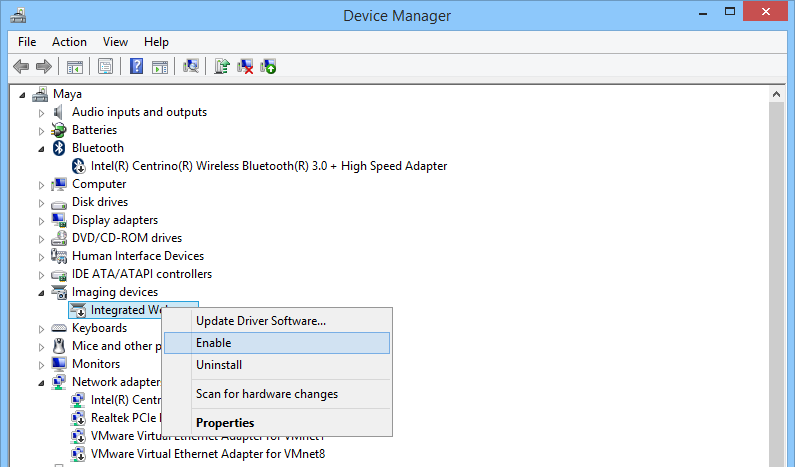This screenshot has height=467, width=795.
Task: Click the Back arrow toolbar icon
Action: click(20, 66)
